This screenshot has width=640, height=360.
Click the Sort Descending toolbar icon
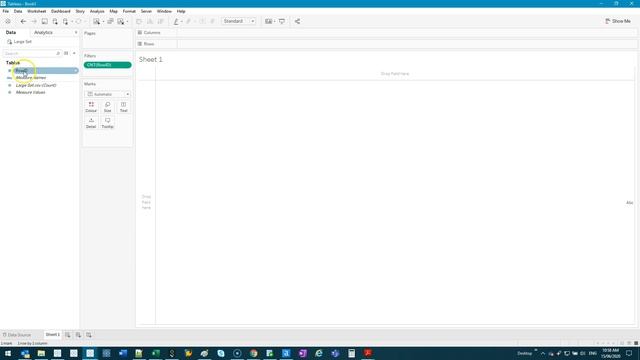pos(160,21)
